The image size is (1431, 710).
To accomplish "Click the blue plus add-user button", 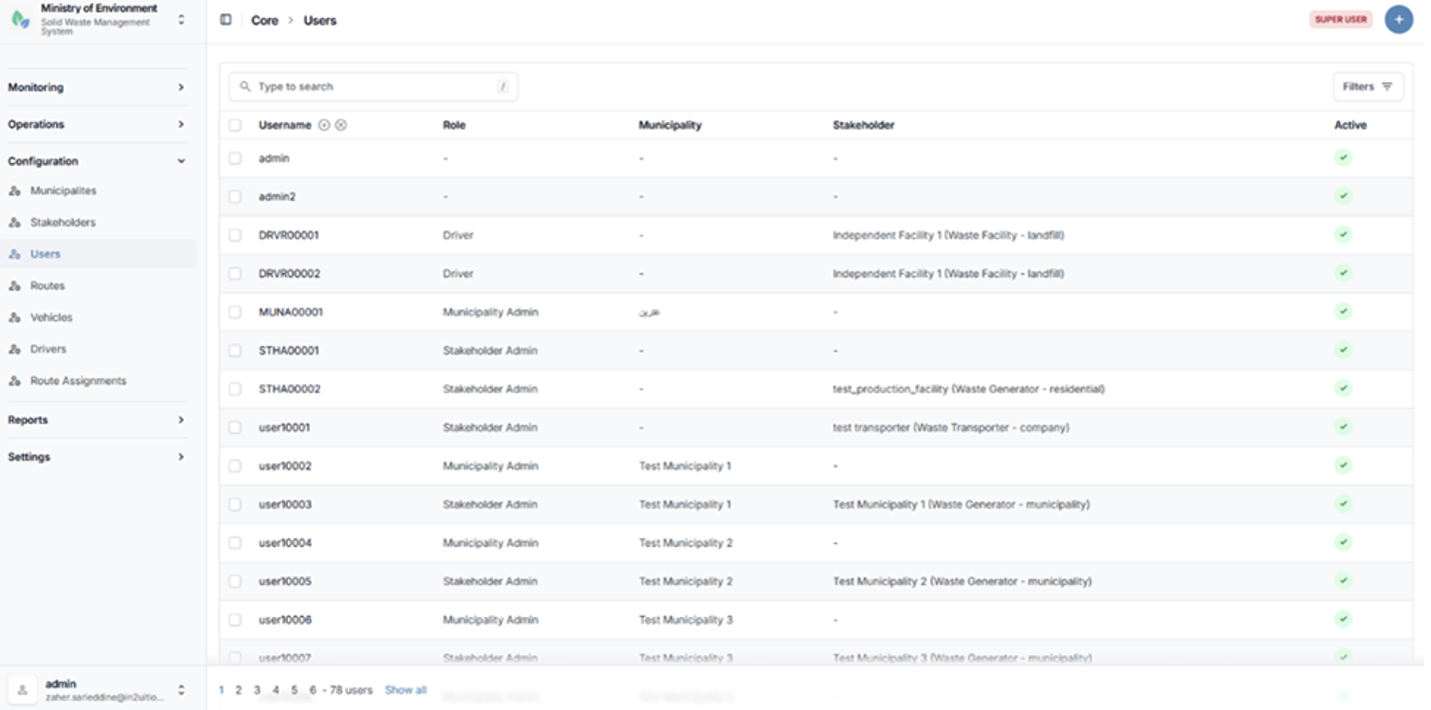I will 1398,20.
